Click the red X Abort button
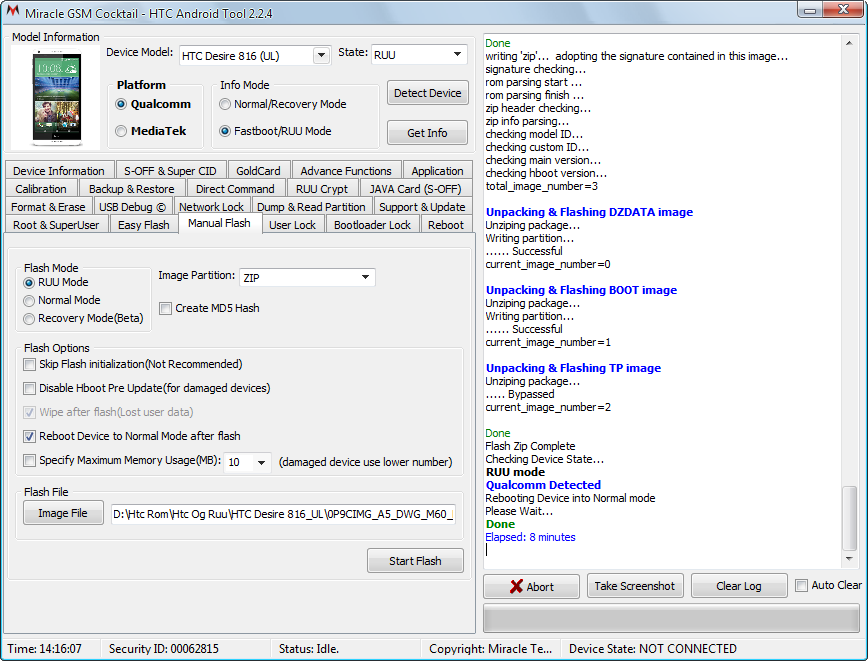The height and width of the screenshot is (661, 868). (x=531, y=586)
